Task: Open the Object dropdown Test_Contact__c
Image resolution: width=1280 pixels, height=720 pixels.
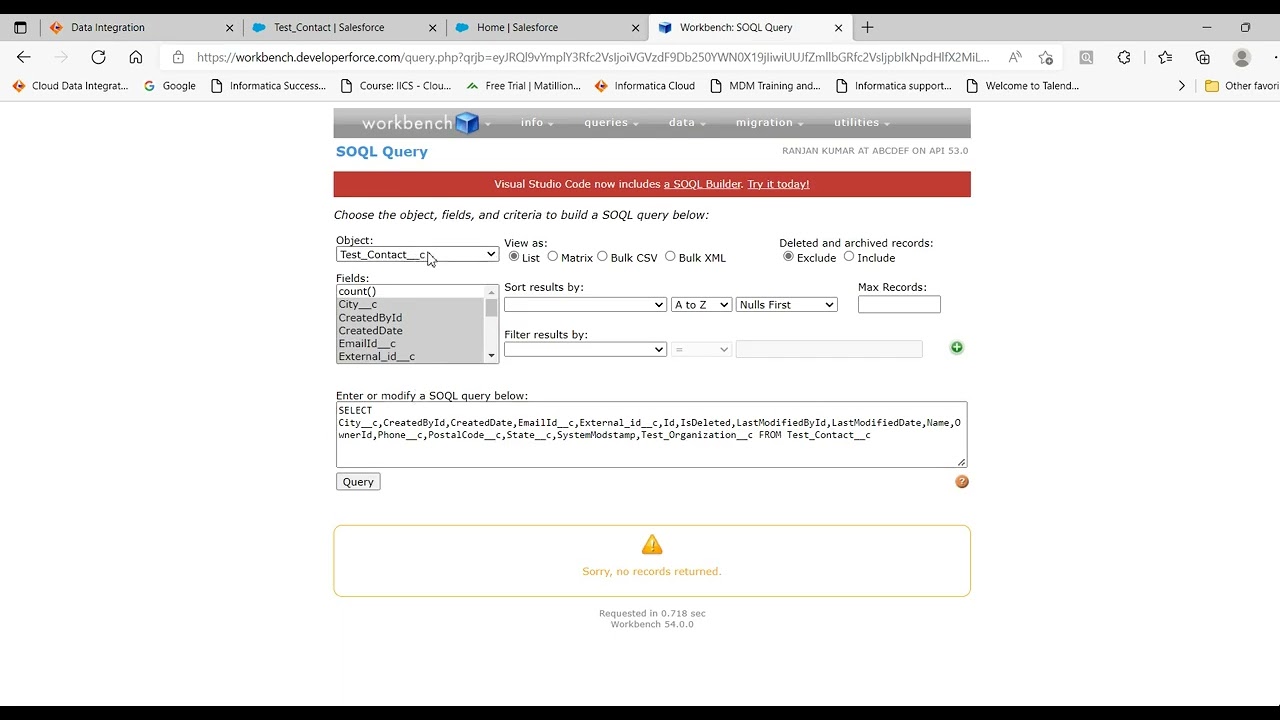Action: click(417, 255)
